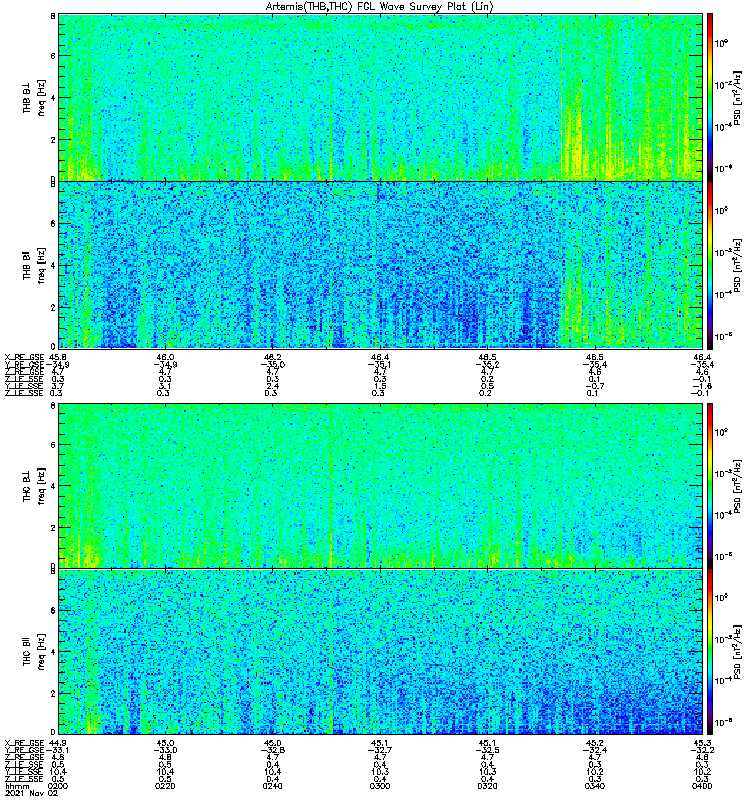Click the 0200 time tick label
750x800 pixels.
click(x=58, y=786)
